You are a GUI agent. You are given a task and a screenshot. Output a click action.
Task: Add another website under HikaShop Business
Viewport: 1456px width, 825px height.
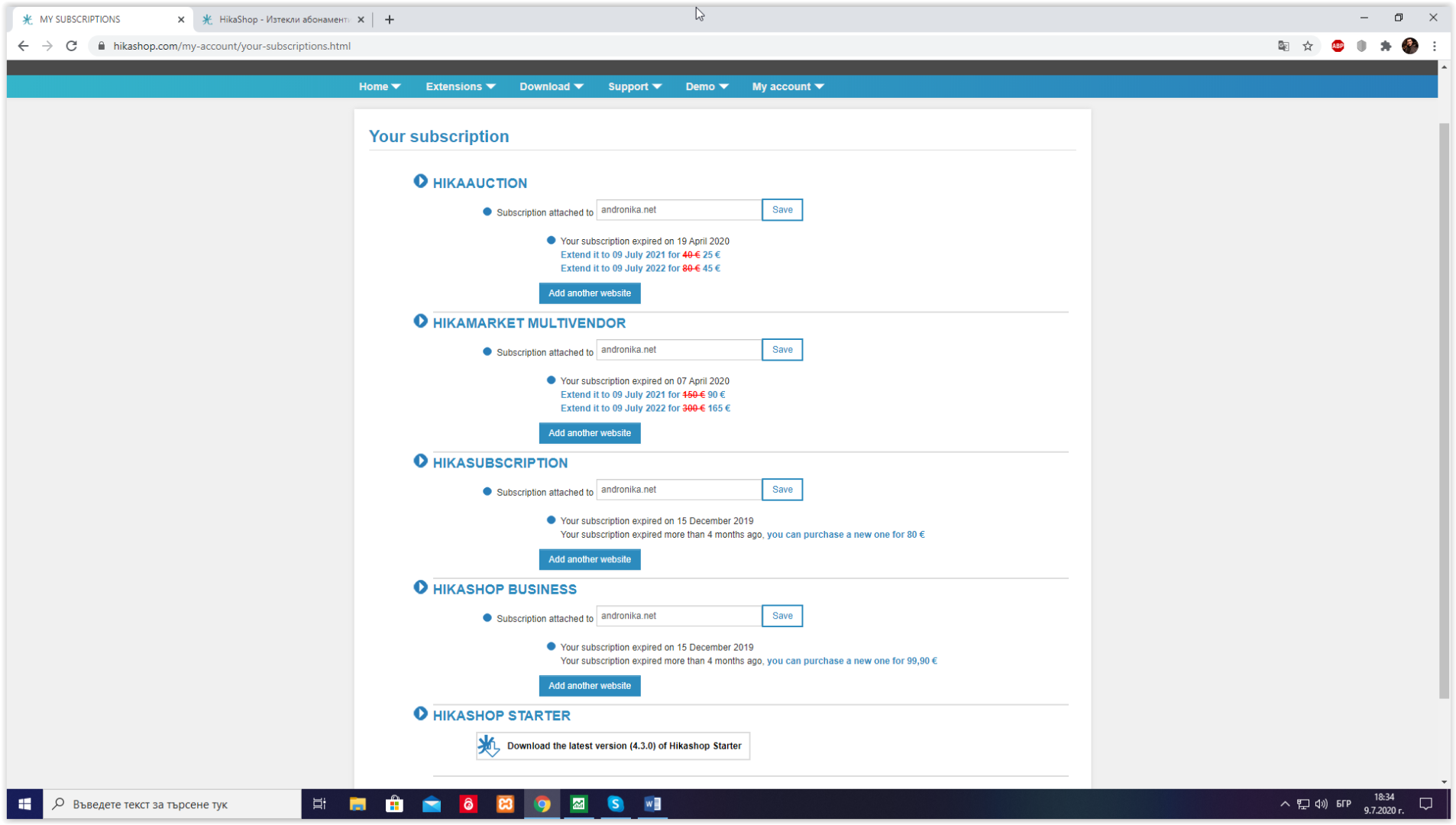point(590,686)
